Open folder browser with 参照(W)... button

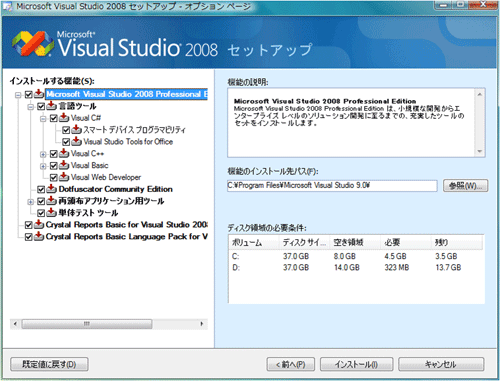pos(465,186)
